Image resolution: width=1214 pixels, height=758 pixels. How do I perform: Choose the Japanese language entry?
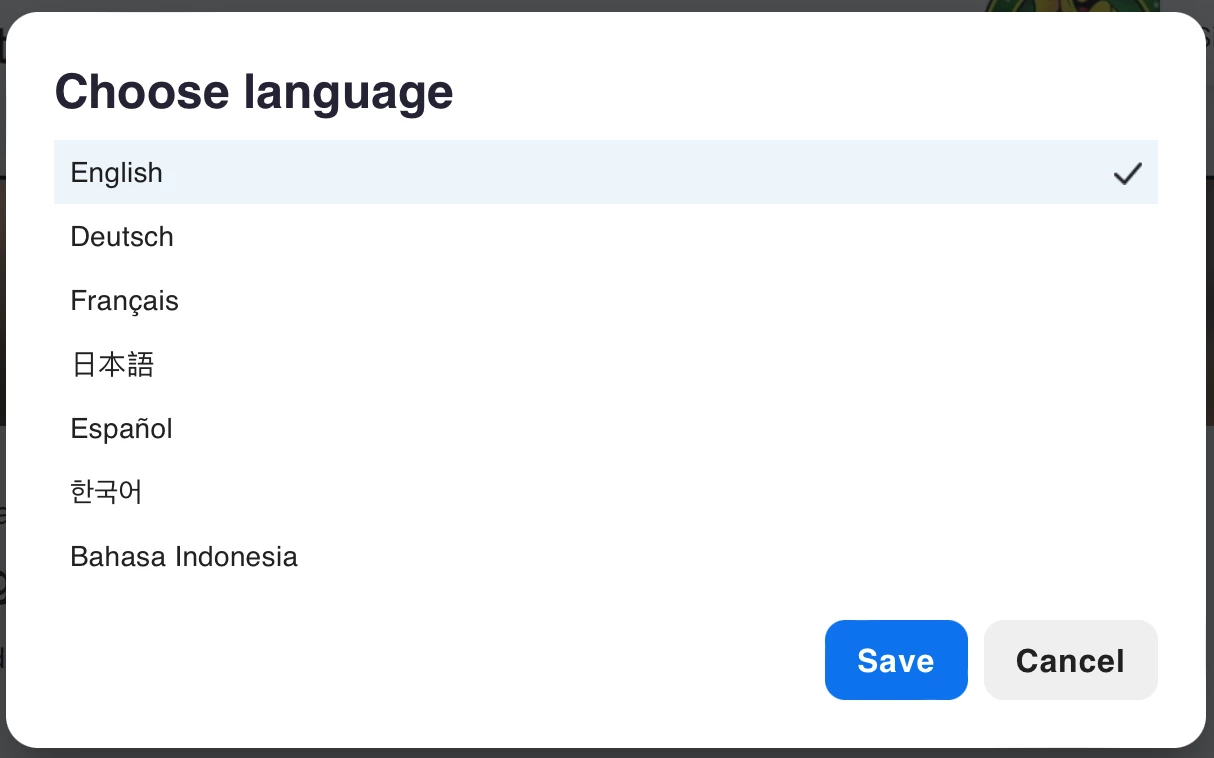coord(606,364)
